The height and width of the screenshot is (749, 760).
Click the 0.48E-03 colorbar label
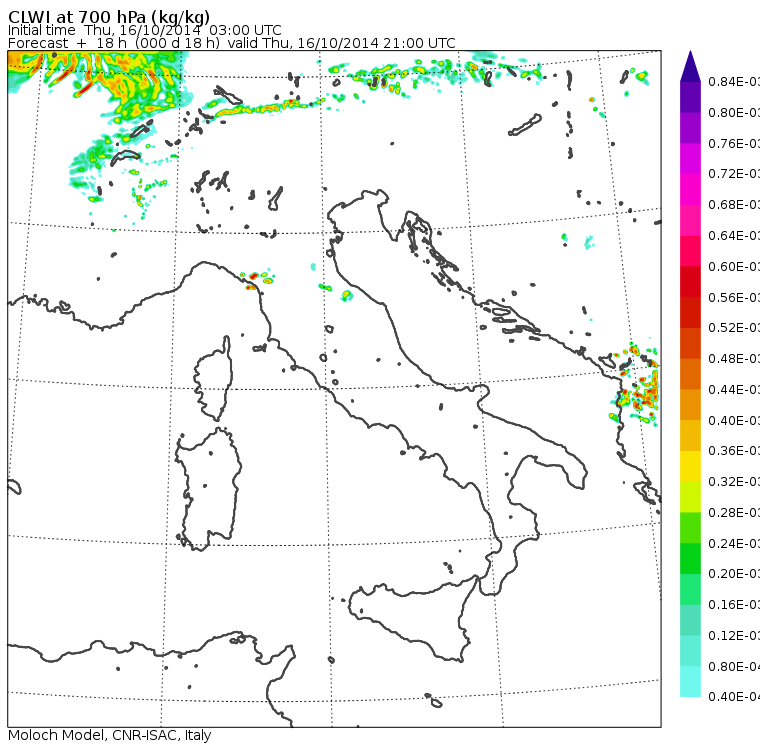[x=734, y=359]
